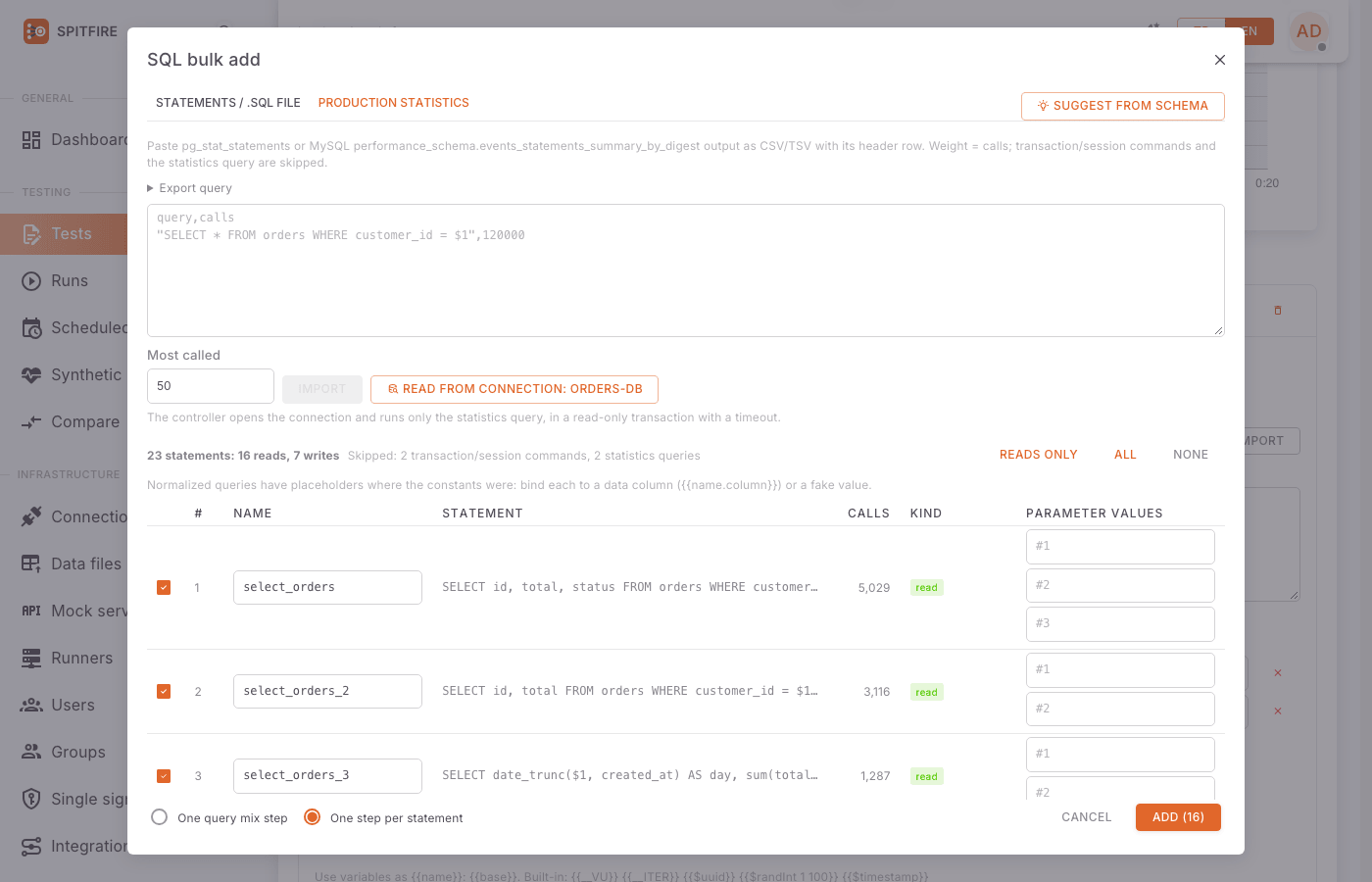Click the Runners server icon
This screenshot has width=1372, height=882.
(31, 658)
